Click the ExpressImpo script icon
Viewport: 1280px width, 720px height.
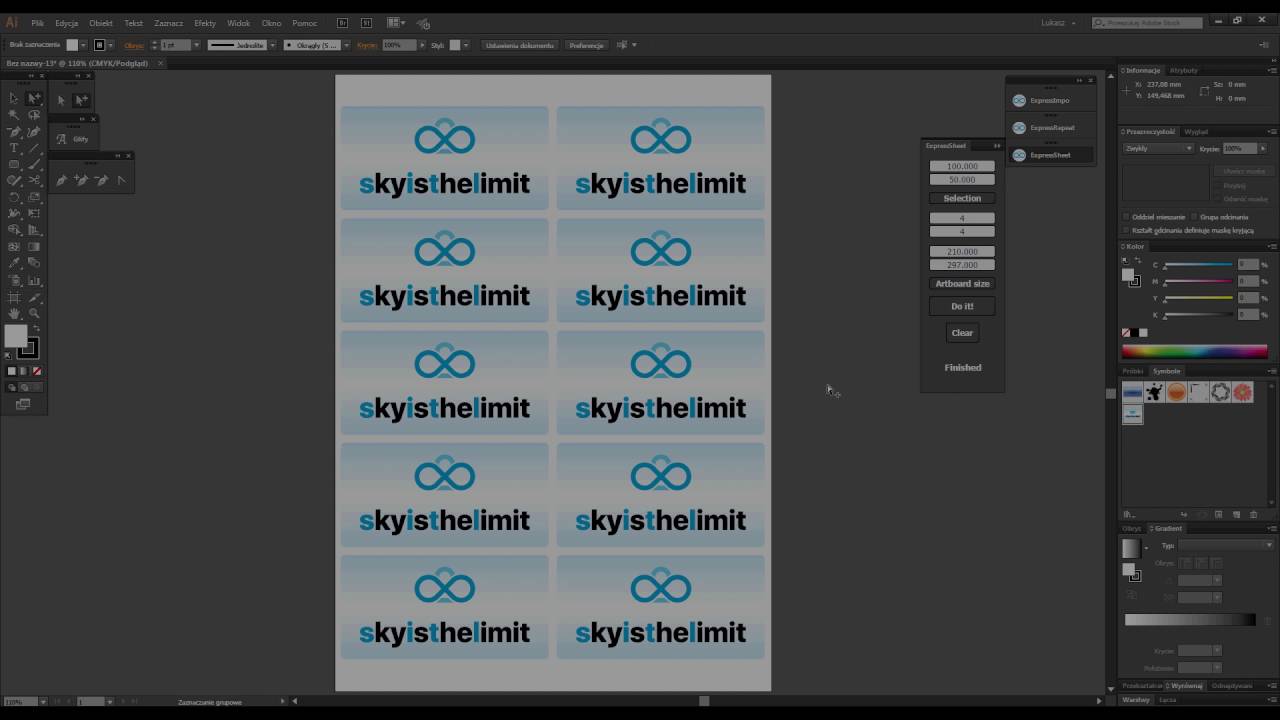coord(1019,100)
